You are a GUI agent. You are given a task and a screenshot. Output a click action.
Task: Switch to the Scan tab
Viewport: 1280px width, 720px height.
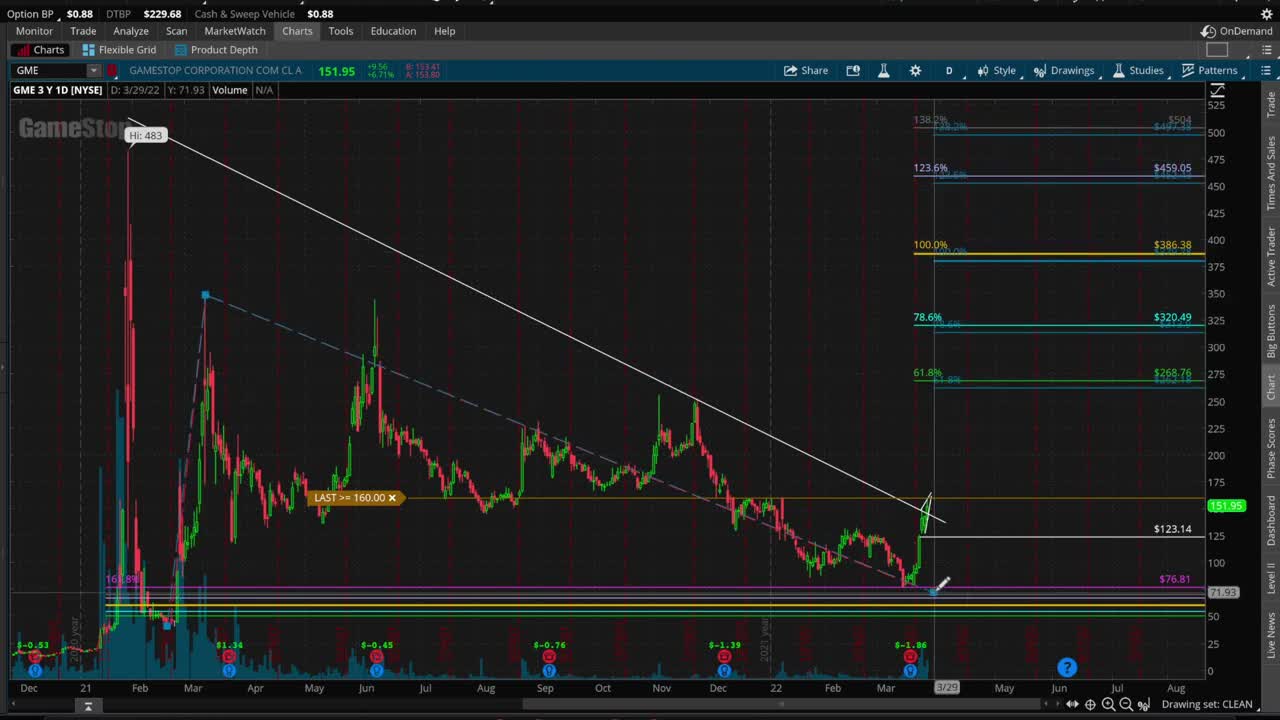coord(176,31)
